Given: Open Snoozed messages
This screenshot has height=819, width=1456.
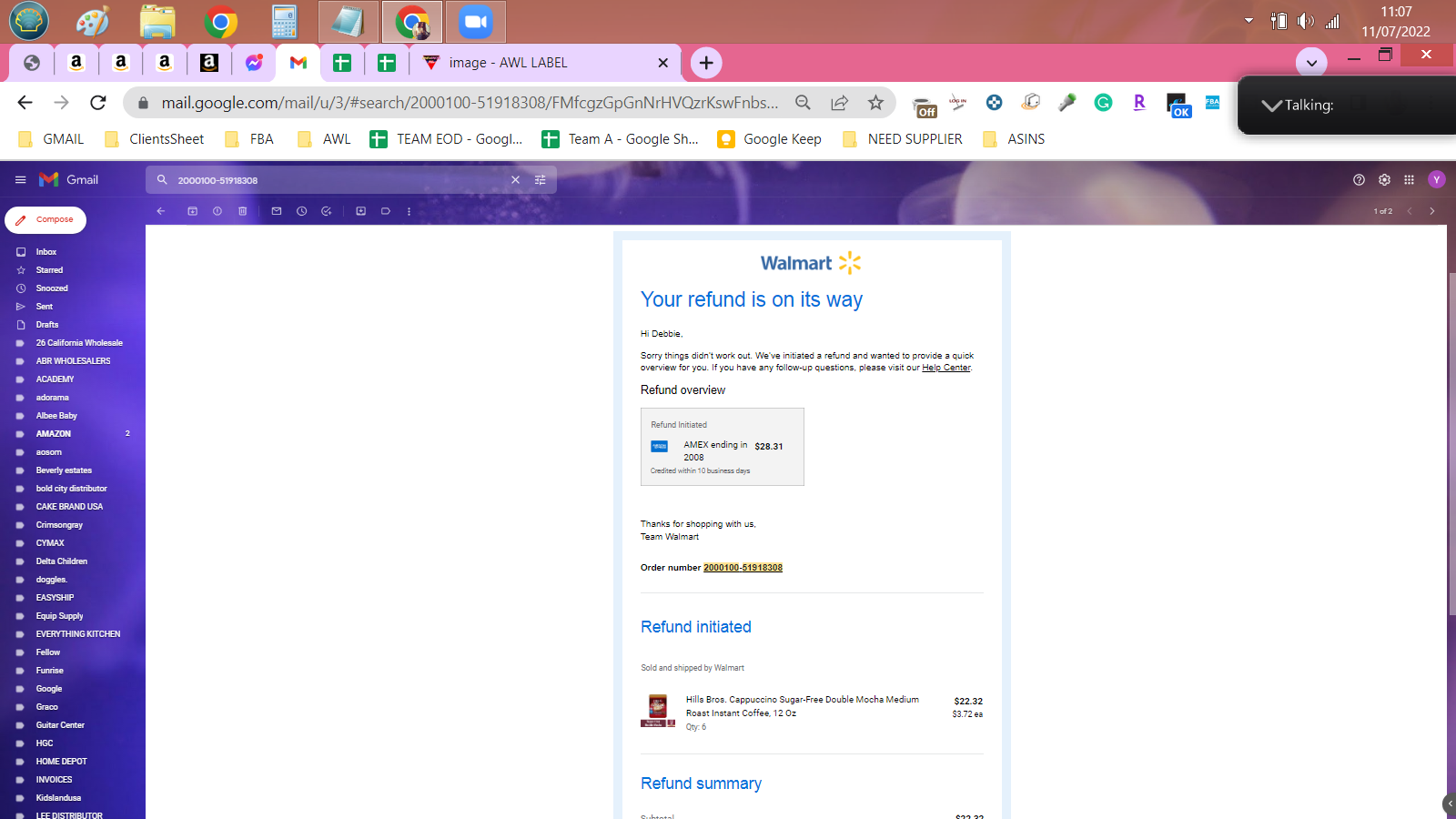Looking at the screenshot, I should point(52,288).
